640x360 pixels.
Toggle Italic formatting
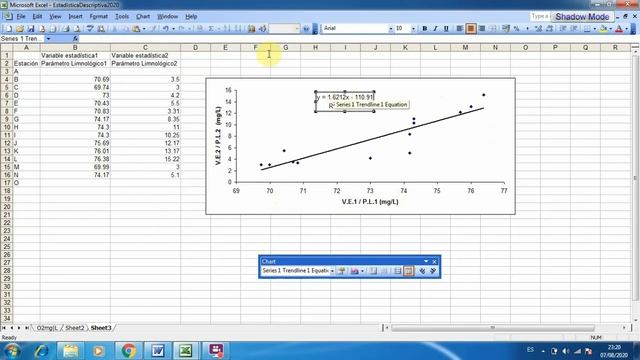[x=435, y=29]
